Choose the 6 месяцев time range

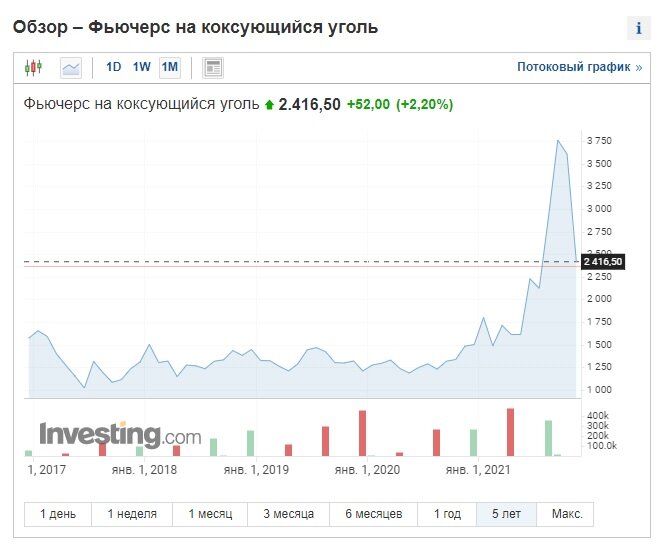tap(374, 514)
